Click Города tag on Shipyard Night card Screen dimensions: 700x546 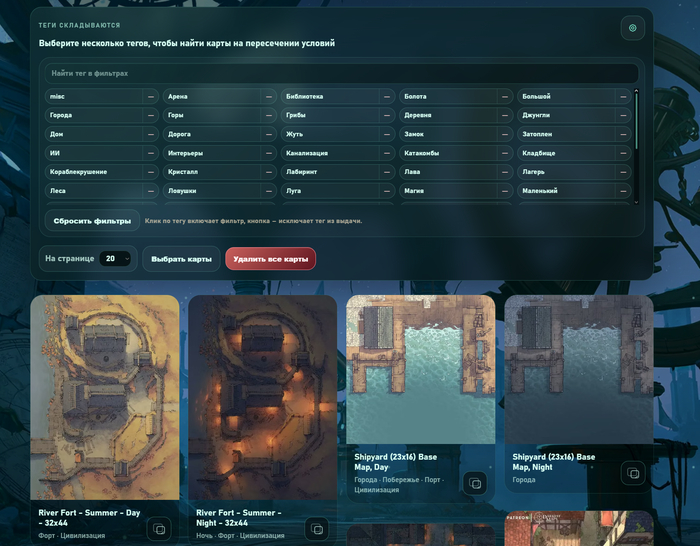tap(524, 479)
